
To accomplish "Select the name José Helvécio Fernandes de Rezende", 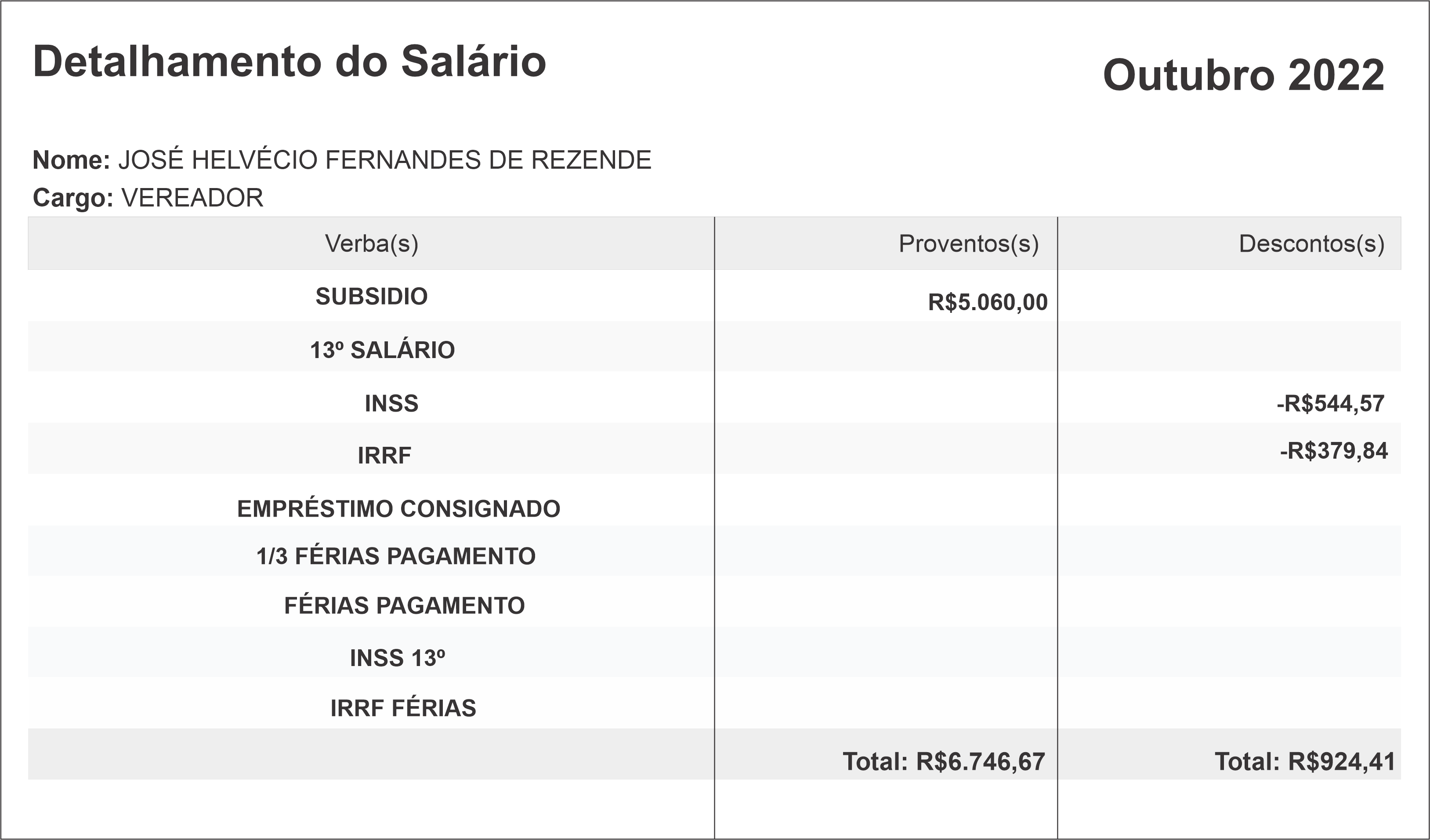I will [x=384, y=160].
